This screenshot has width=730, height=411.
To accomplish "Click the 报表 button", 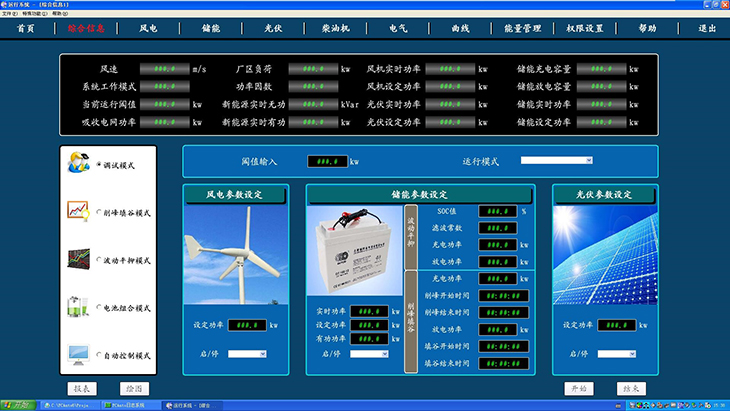I will pos(83,388).
